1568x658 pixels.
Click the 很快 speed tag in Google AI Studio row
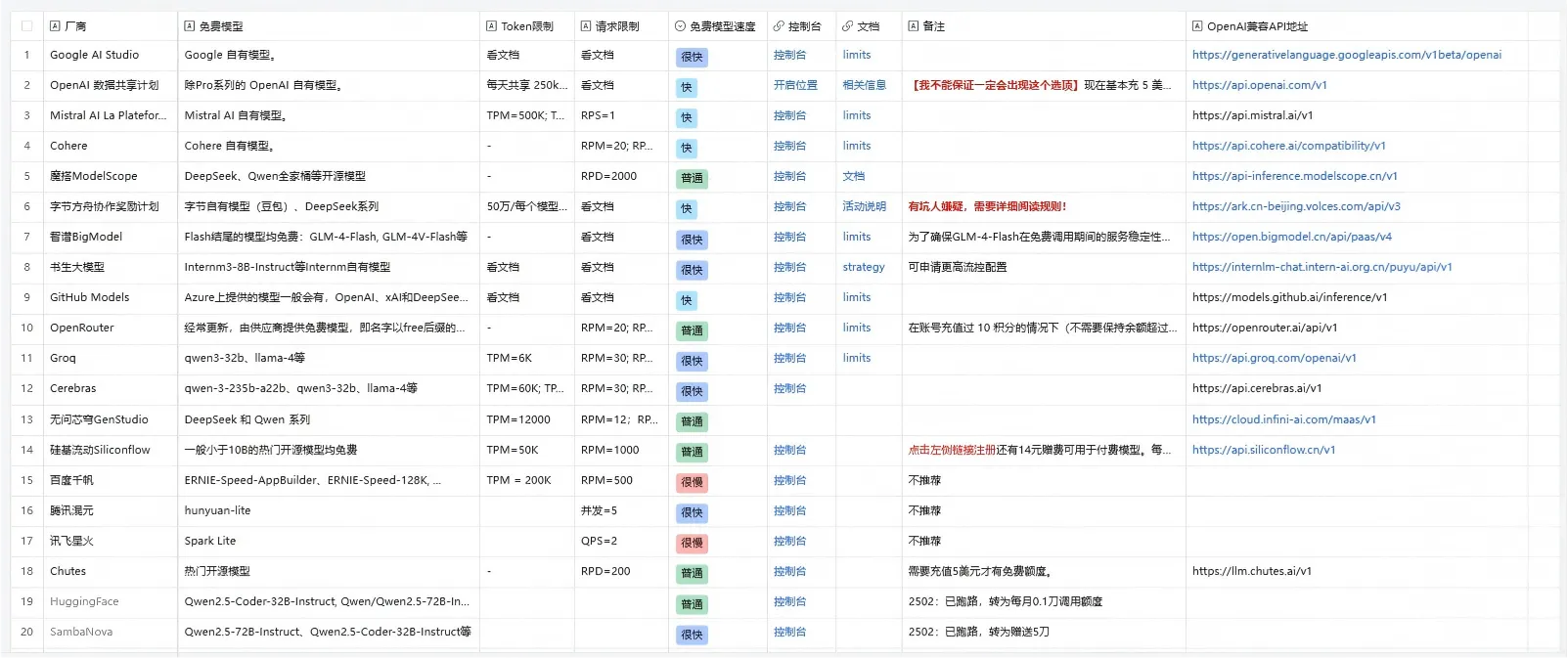pyautogui.click(x=692, y=58)
